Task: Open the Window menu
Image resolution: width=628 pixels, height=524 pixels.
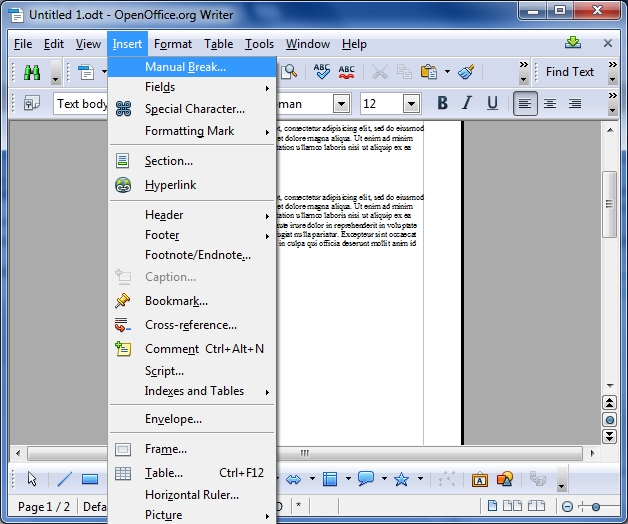Action: click(x=308, y=44)
